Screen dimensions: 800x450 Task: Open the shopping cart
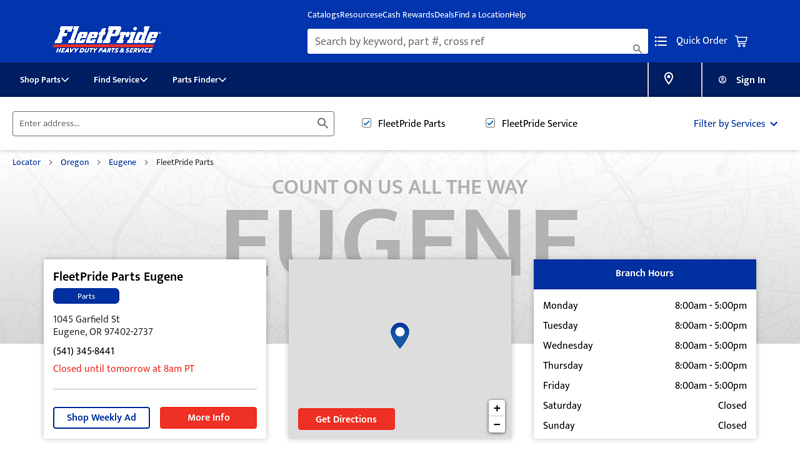741,41
